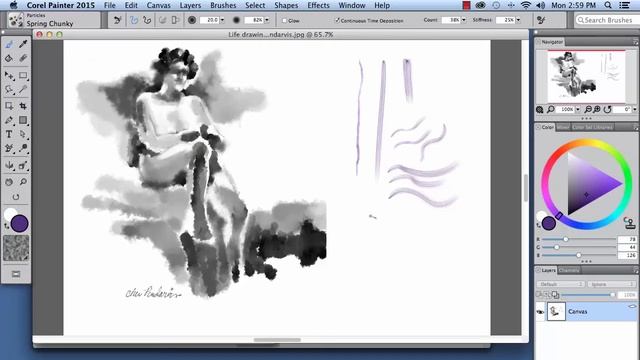Screen dimensions: 640x360
Task: Toggle Continuous Time Deposition checkbox
Action: [337, 20]
